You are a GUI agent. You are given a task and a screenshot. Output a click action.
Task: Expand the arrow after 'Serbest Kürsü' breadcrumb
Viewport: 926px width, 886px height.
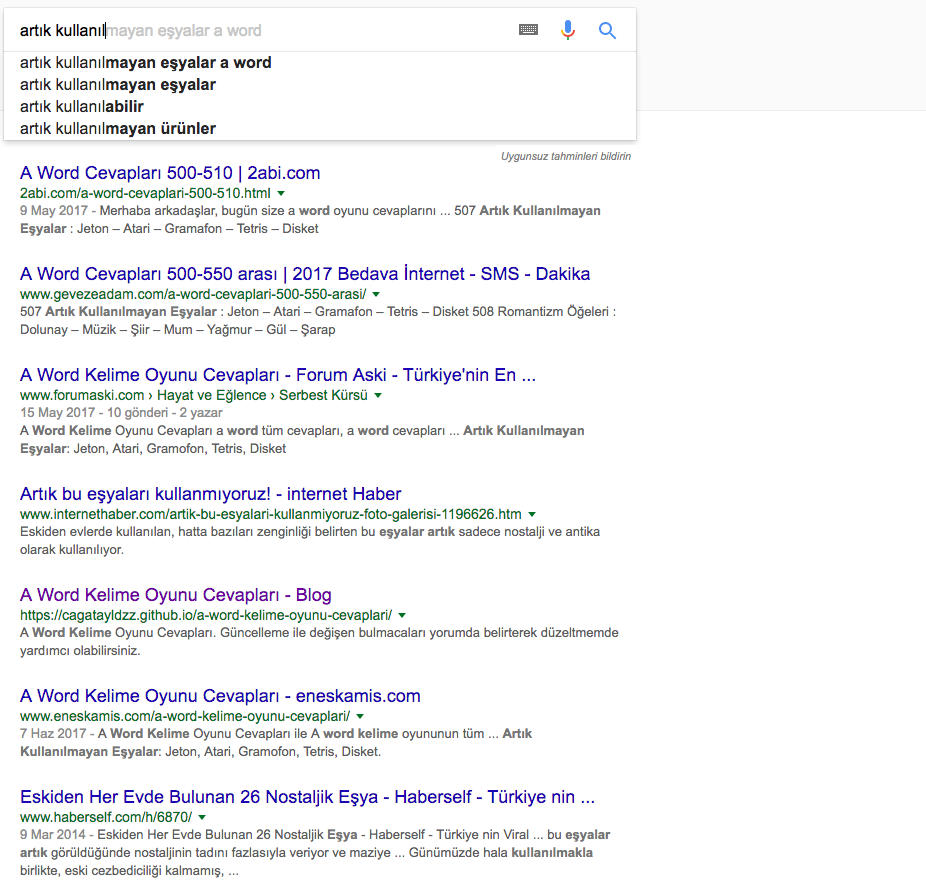378,395
